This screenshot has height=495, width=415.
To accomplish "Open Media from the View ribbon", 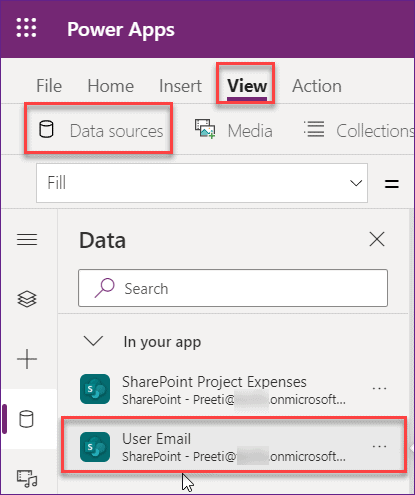I will (x=234, y=130).
